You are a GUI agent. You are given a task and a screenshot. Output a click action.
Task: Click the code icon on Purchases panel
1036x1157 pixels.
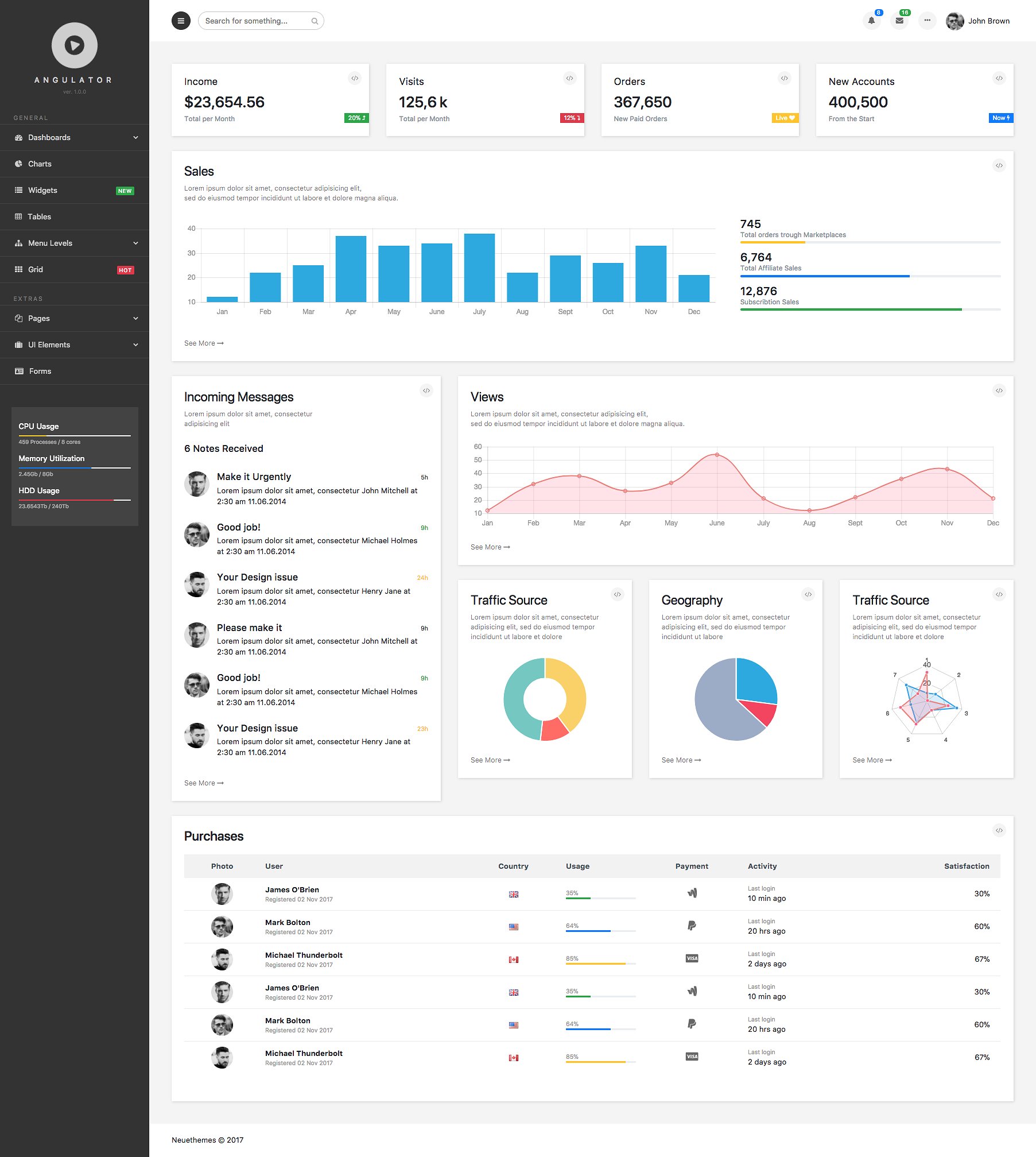(999, 830)
